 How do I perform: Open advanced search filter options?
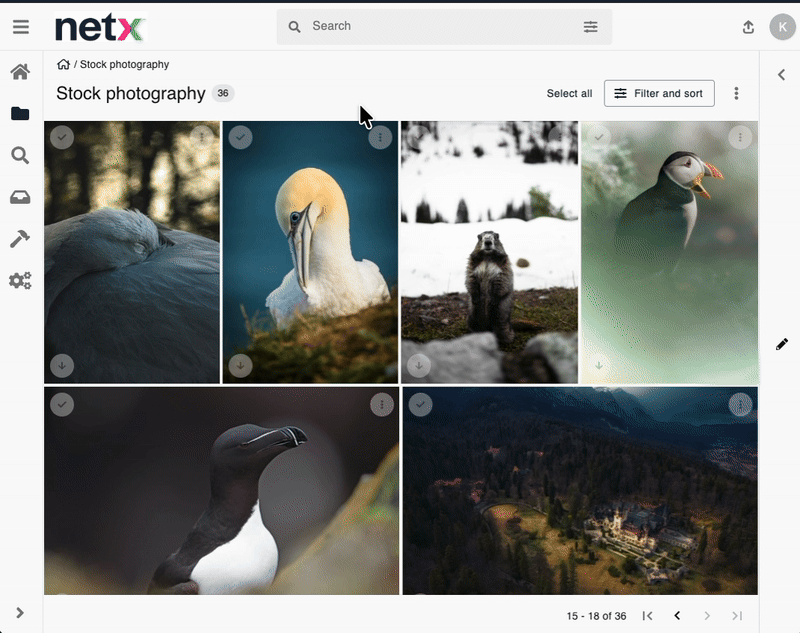(x=590, y=27)
